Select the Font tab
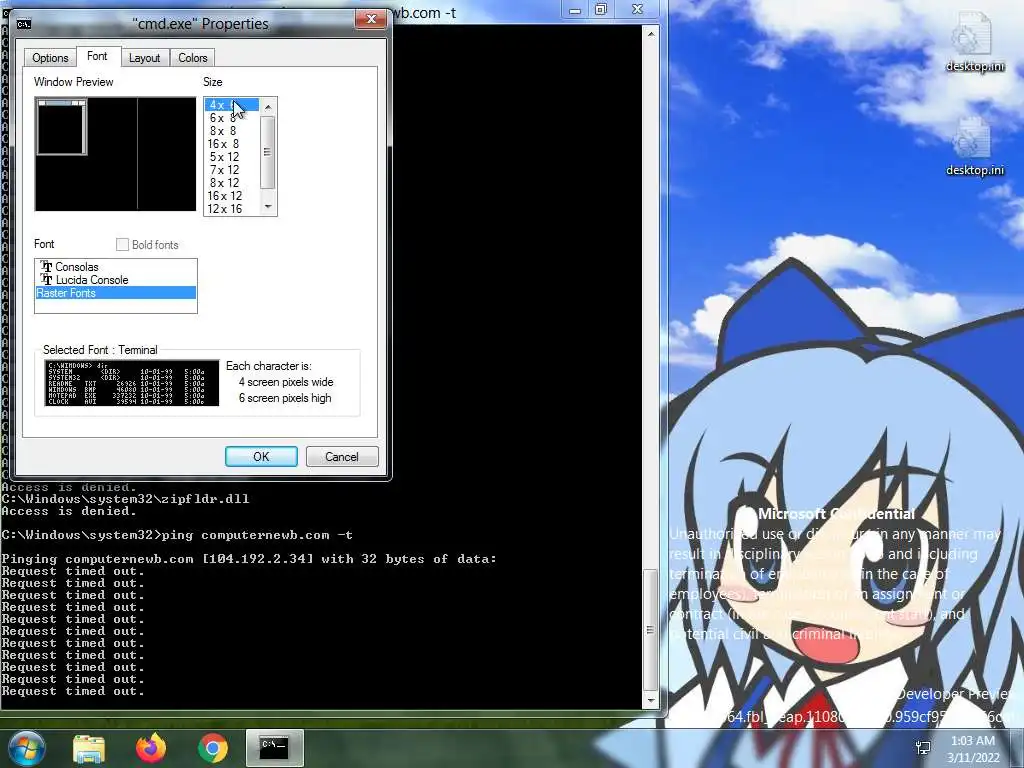1024x768 pixels. coord(97,56)
